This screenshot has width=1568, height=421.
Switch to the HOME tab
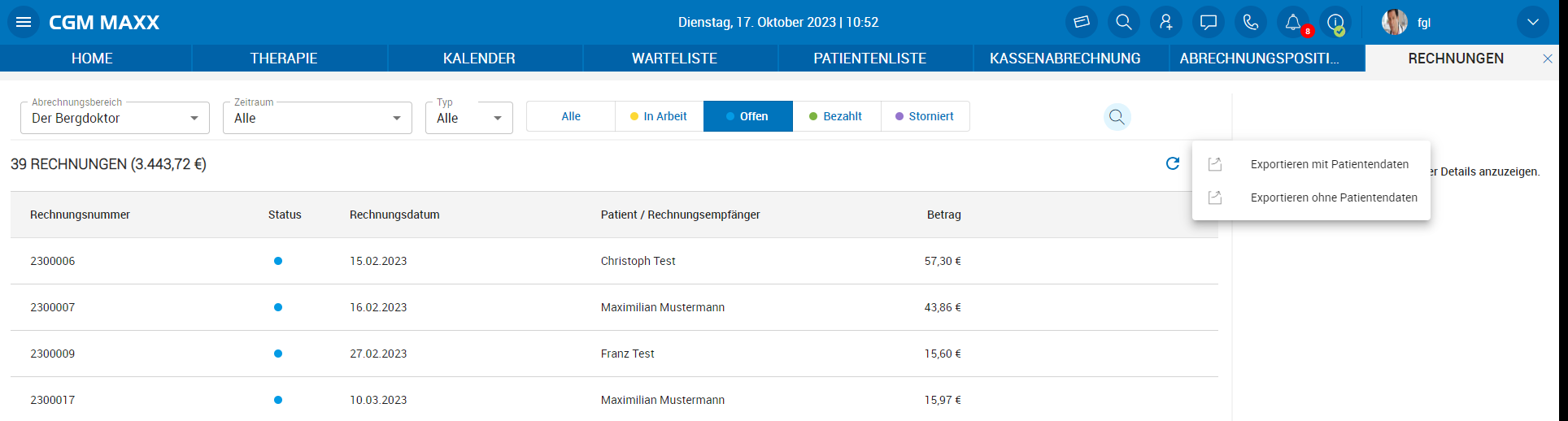pyautogui.click(x=92, y=59)
